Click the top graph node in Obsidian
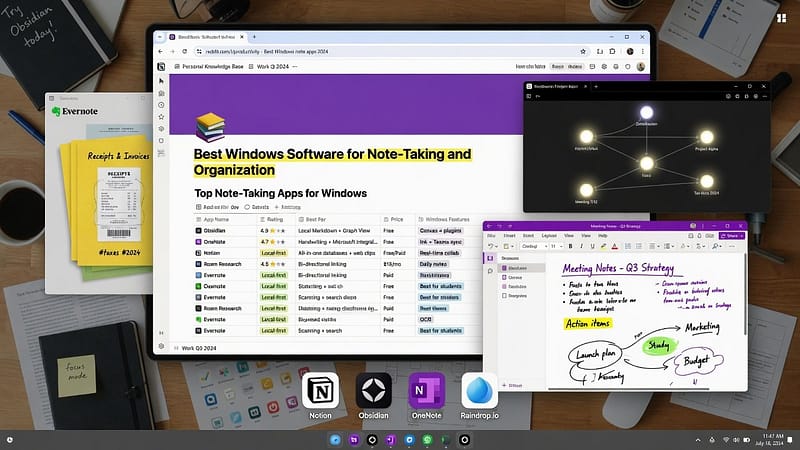The image size is (800, 450). pos(646,112)
